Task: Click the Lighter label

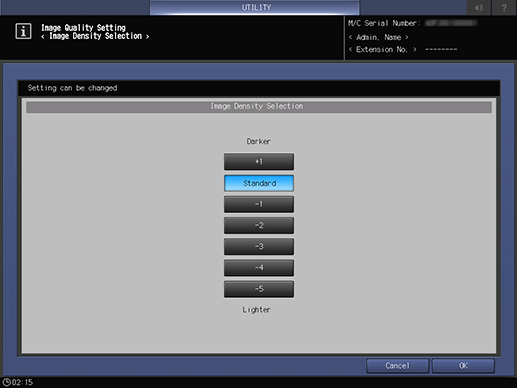Action: tap(256, 310)
